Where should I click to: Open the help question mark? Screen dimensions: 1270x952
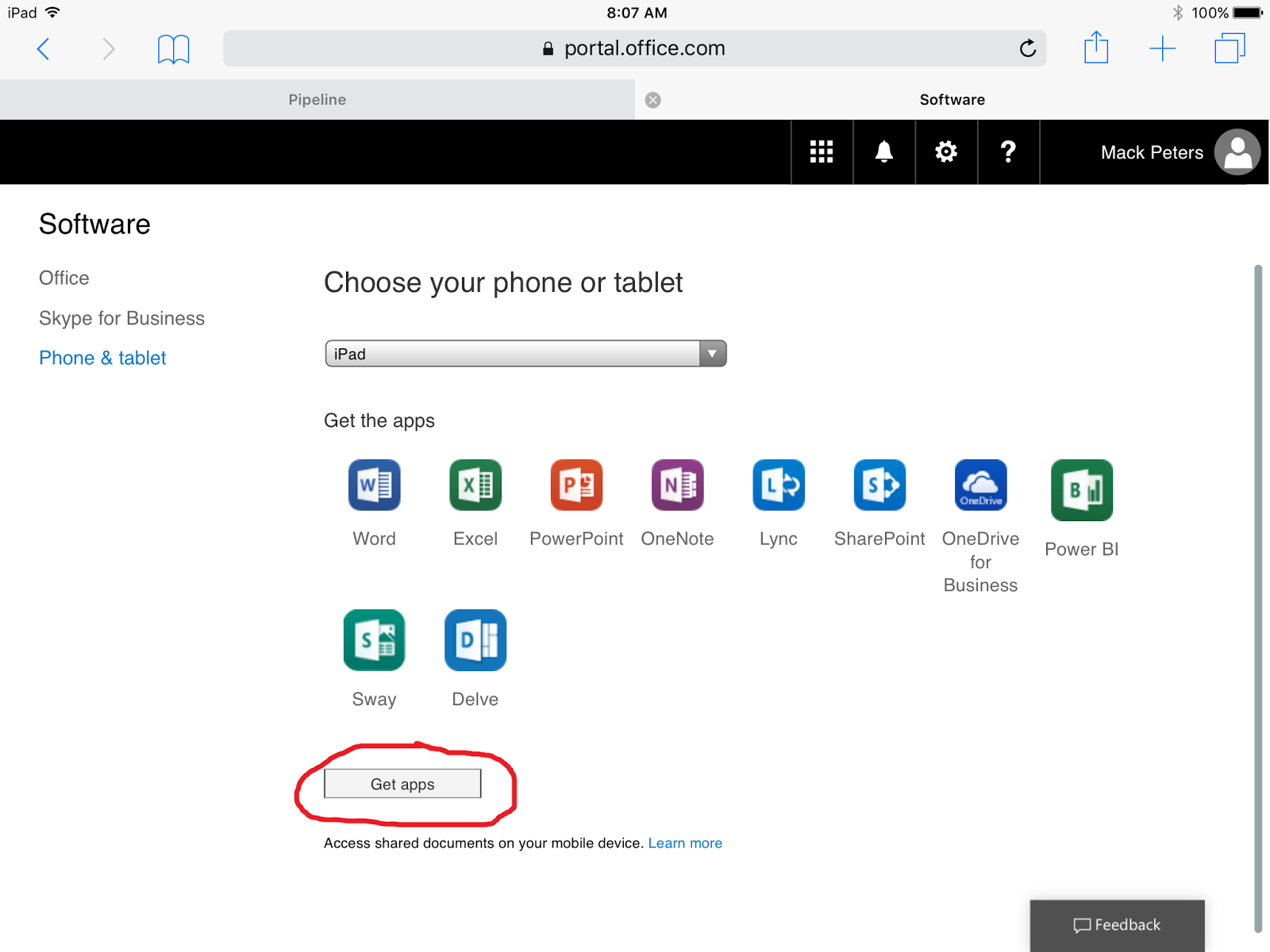1008,152
